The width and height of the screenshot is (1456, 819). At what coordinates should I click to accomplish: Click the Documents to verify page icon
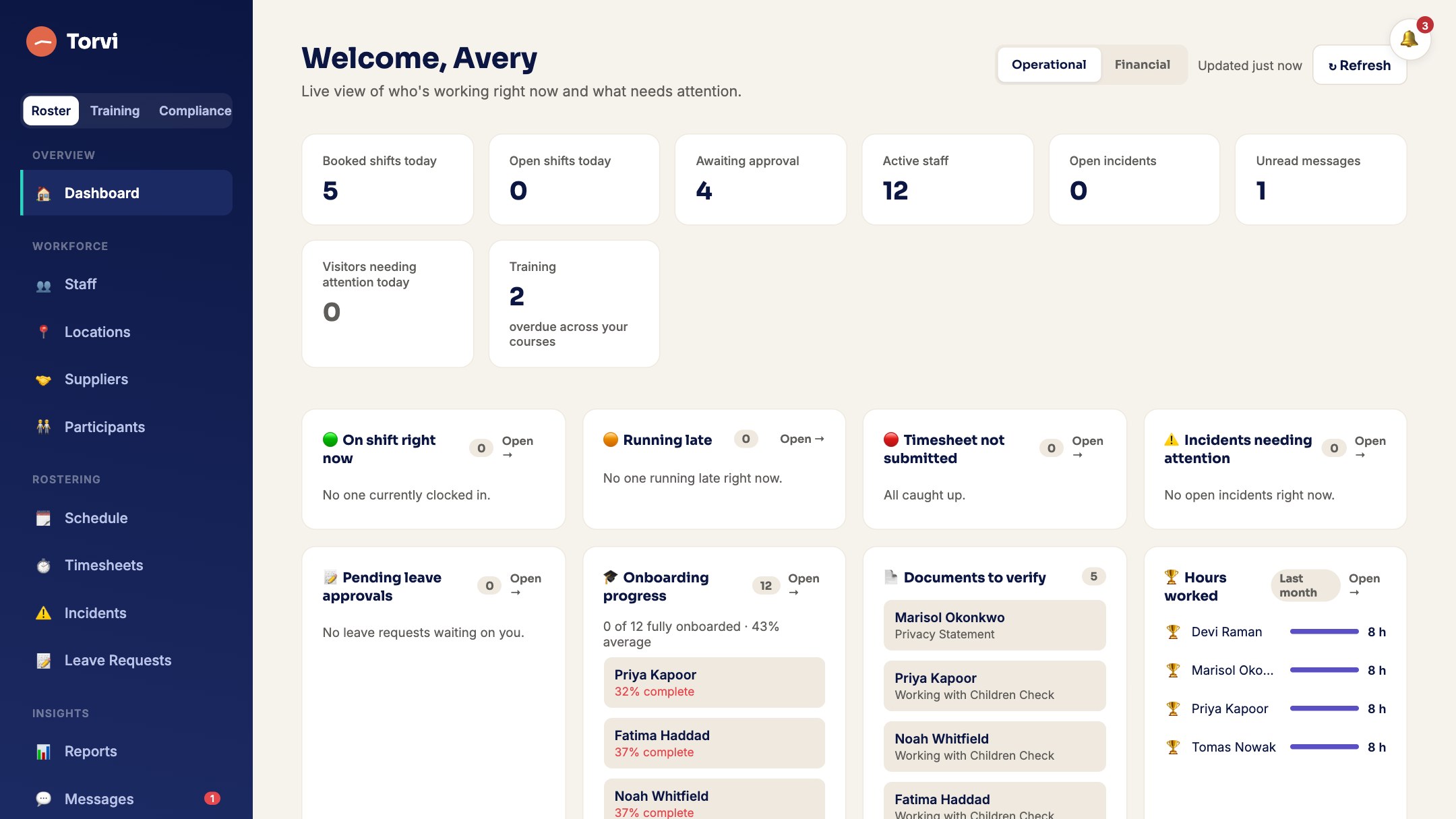tap(891, 577)
